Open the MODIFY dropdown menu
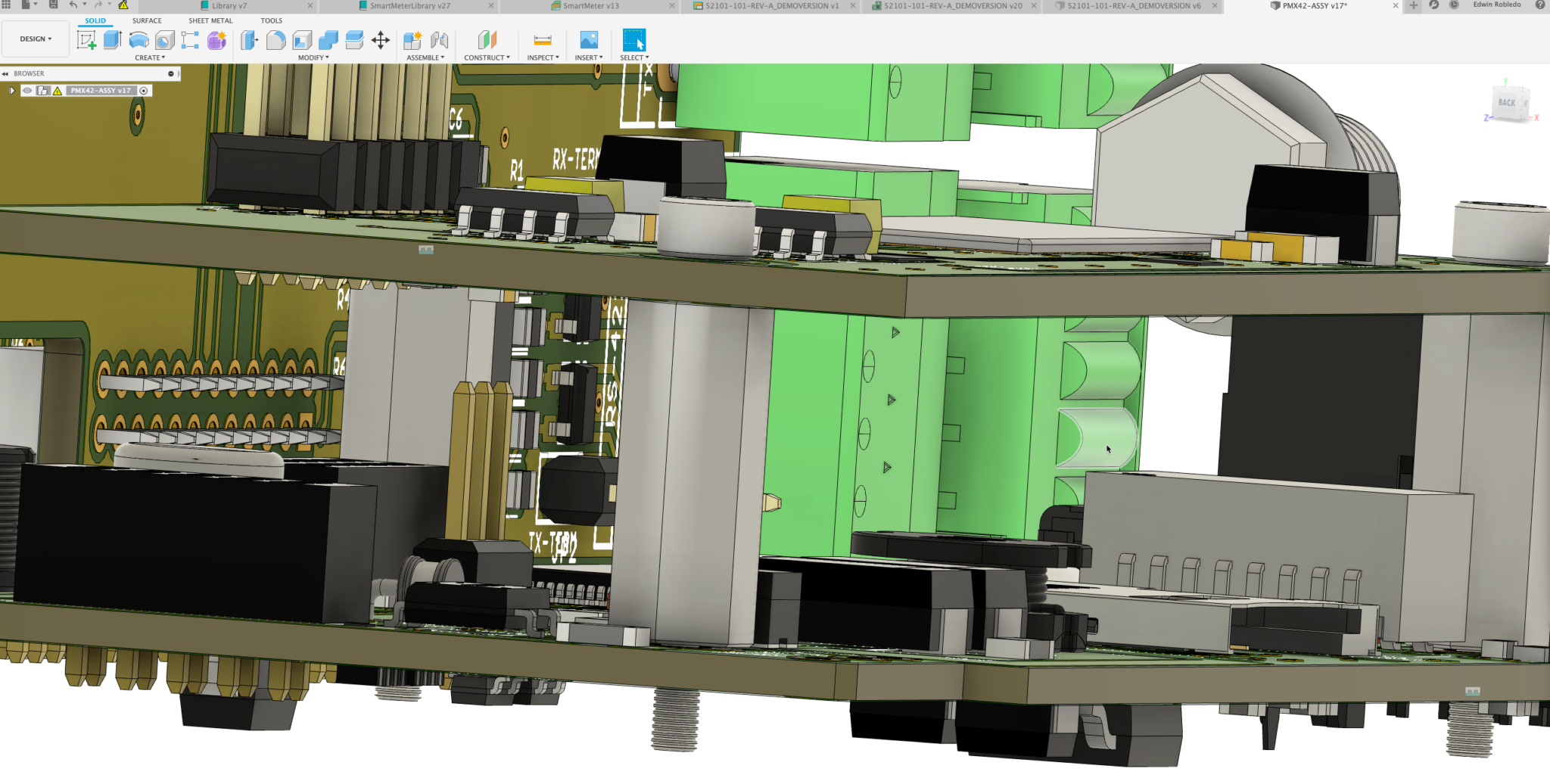1550x784 pixels. (x=313, y=57)
